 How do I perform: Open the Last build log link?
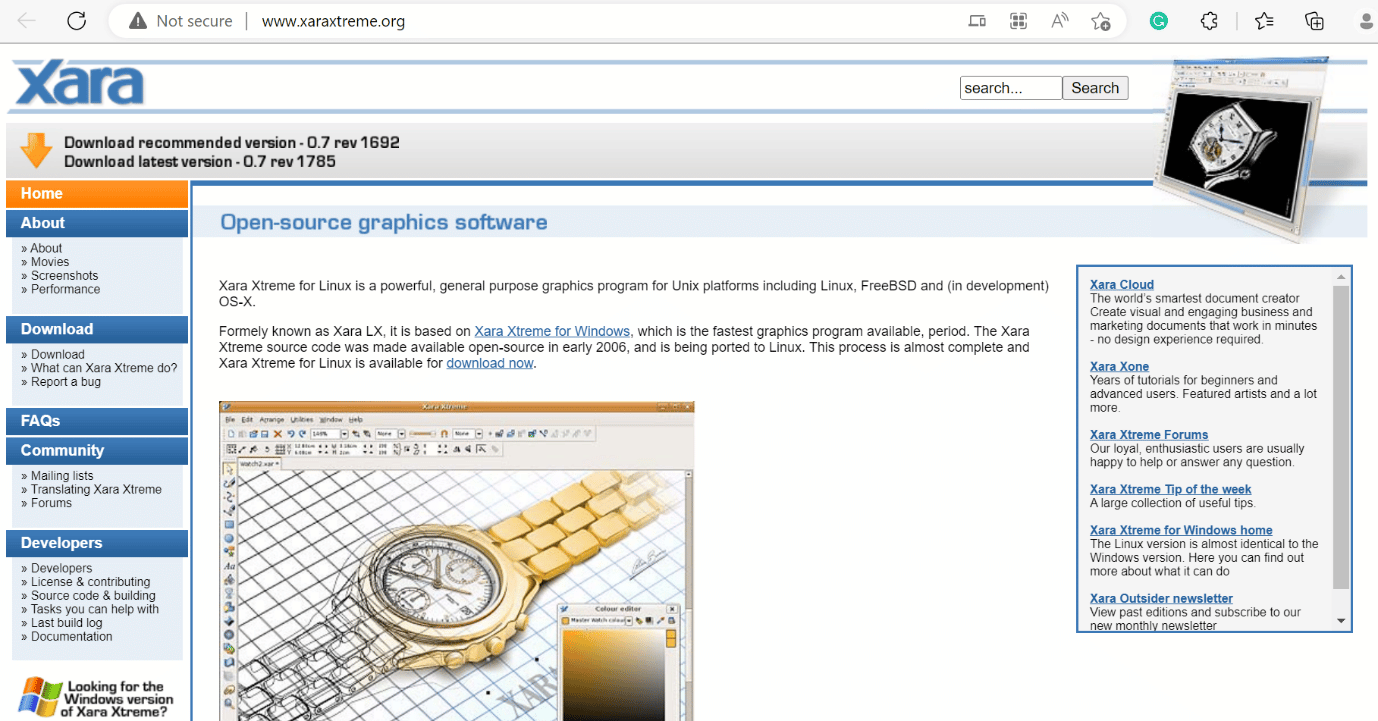coord(66,622)
